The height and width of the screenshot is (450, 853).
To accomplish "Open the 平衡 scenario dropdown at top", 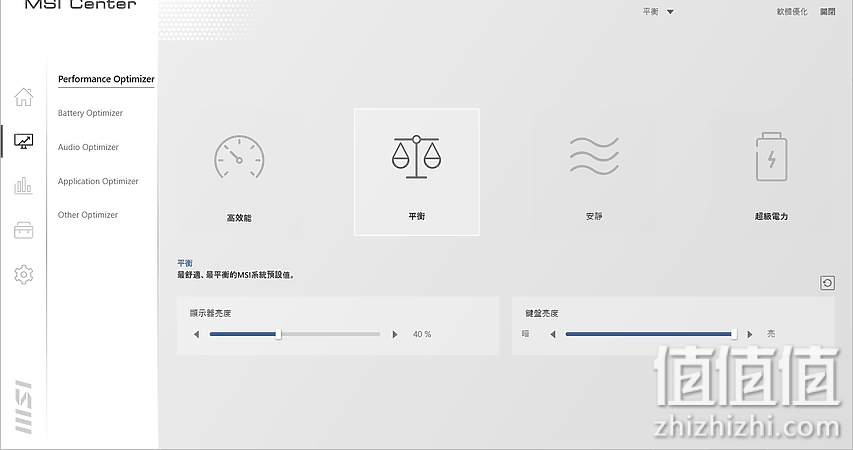I will 658,11.
